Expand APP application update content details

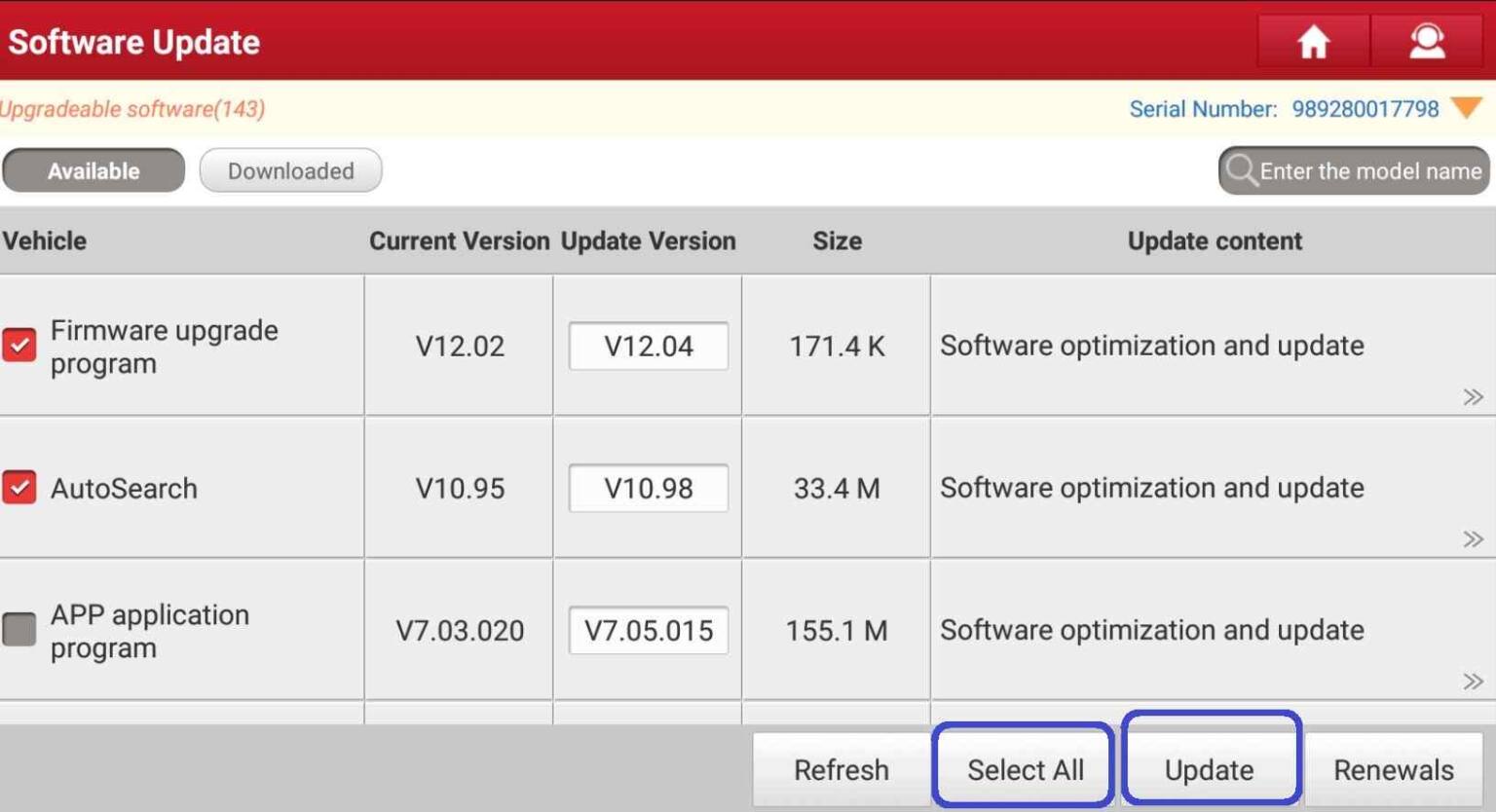point(1473,681)
